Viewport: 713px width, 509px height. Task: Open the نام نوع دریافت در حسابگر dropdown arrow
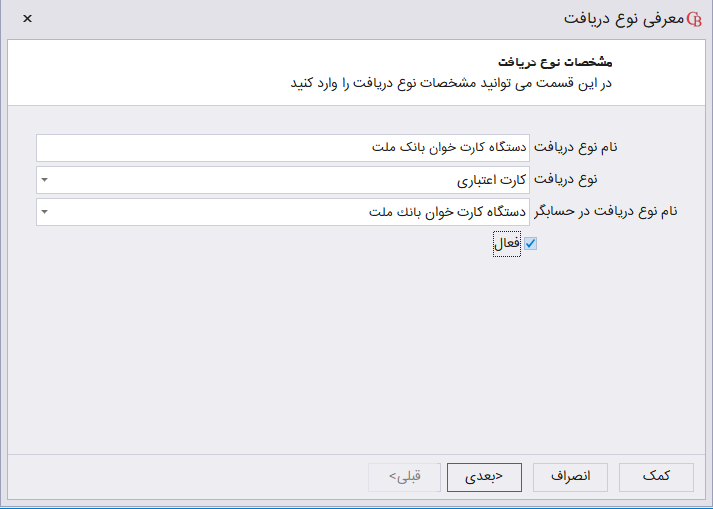(x=45, y=212)
